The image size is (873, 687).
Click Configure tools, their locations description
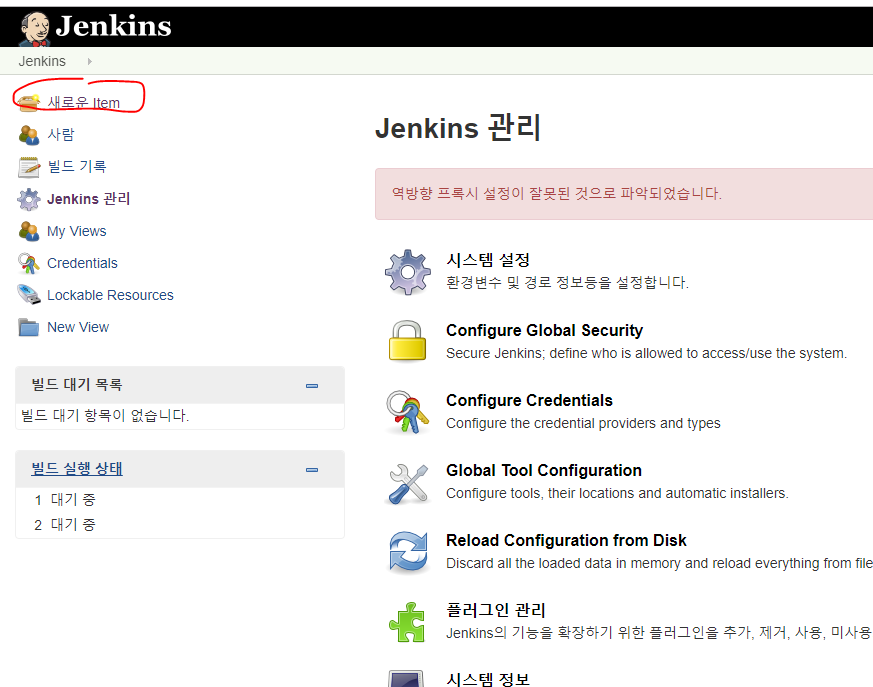pos(617,493)
